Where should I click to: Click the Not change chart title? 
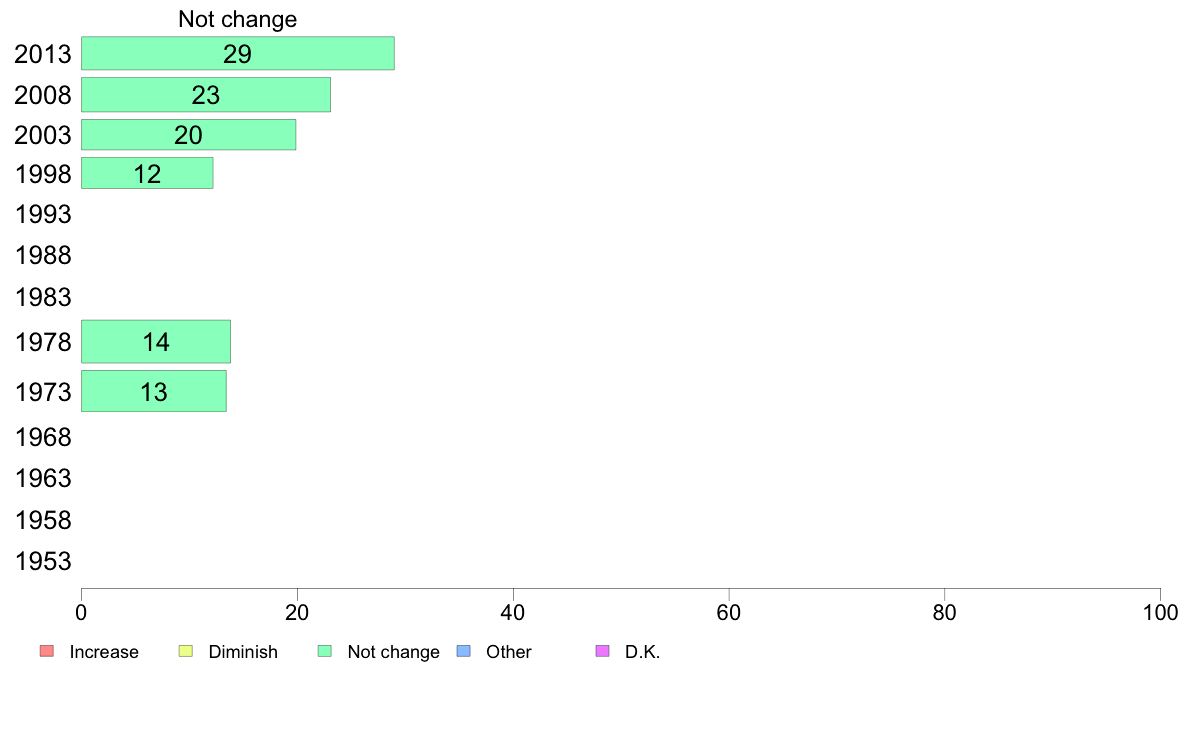[x=237, y=19]
